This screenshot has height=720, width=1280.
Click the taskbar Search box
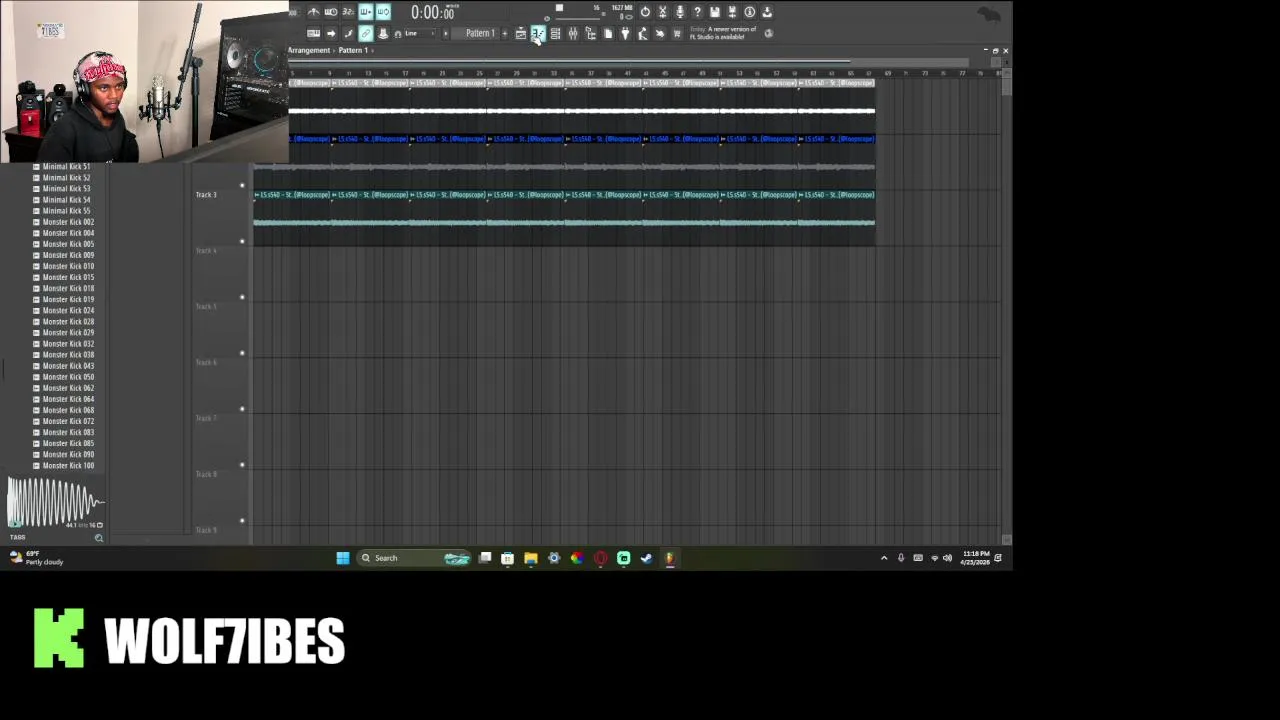415,558
